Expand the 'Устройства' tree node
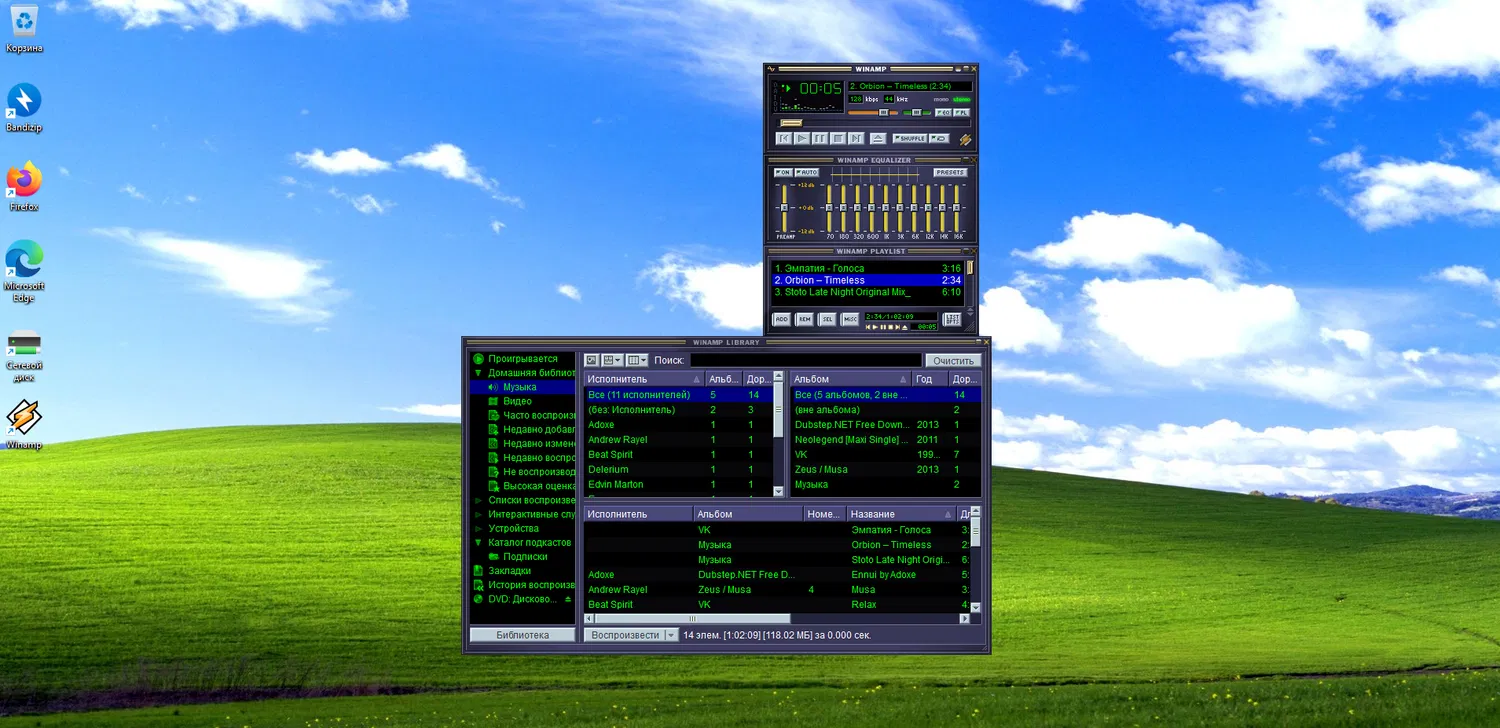The height and width of the screenshot is (728, 1500). pos(479,528)
